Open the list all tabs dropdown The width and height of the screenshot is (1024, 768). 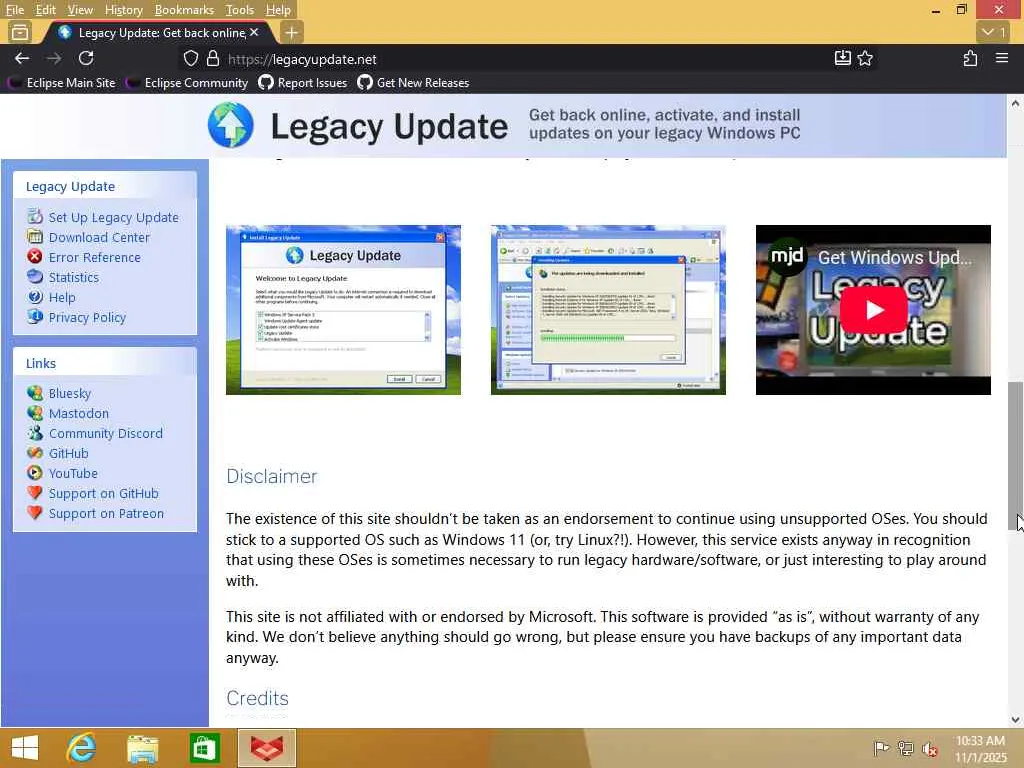click(995, 33)
